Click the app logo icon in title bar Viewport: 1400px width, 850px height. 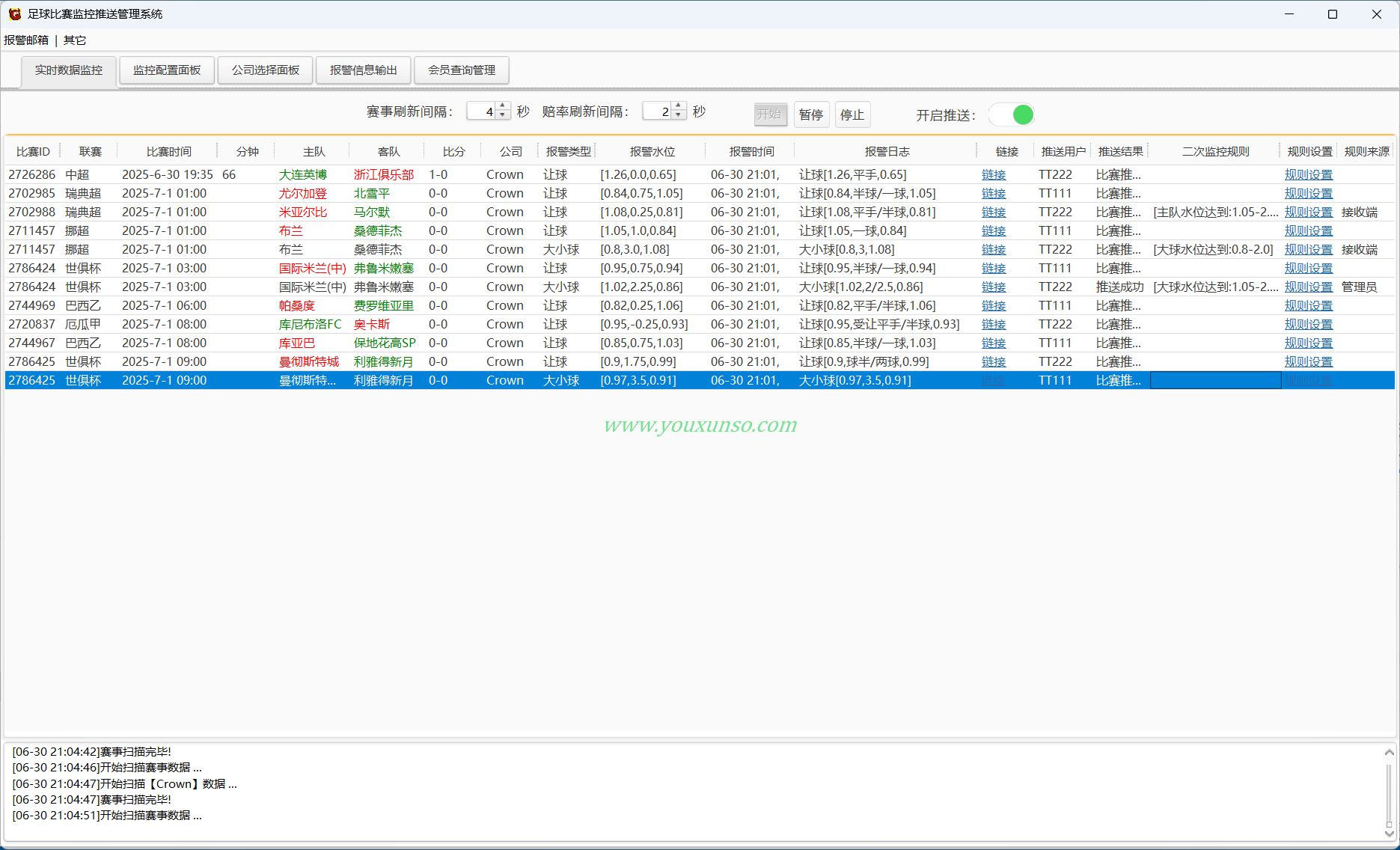[x=14, y=14]
